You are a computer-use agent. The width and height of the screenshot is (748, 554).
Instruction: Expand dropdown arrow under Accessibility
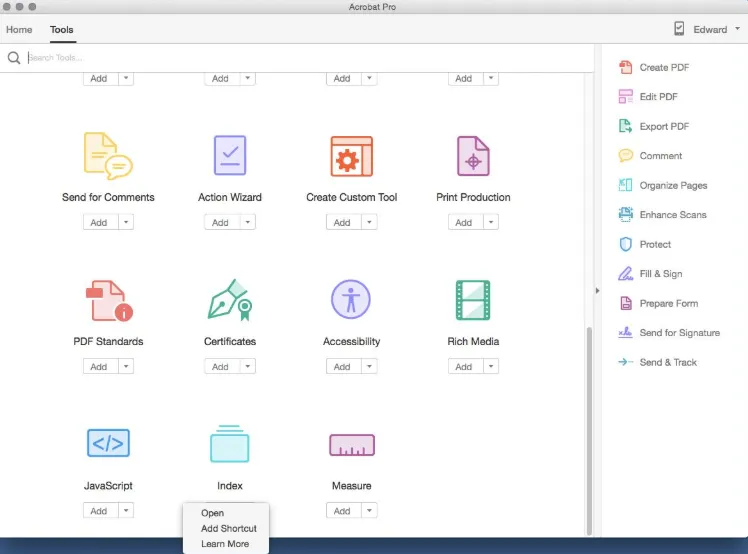(x=369, y=366)
